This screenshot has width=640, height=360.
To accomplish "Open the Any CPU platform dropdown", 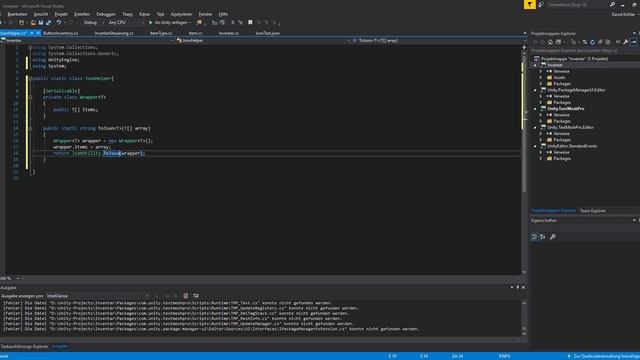I will coord(126,22).
